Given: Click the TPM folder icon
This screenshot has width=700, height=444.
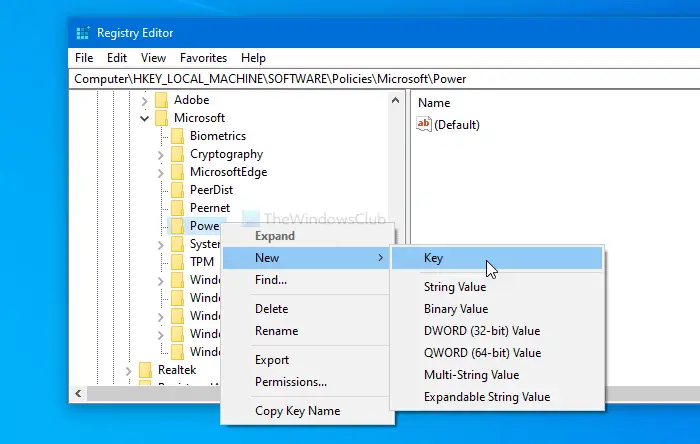Looking at the screenshot, I should 177,262.
